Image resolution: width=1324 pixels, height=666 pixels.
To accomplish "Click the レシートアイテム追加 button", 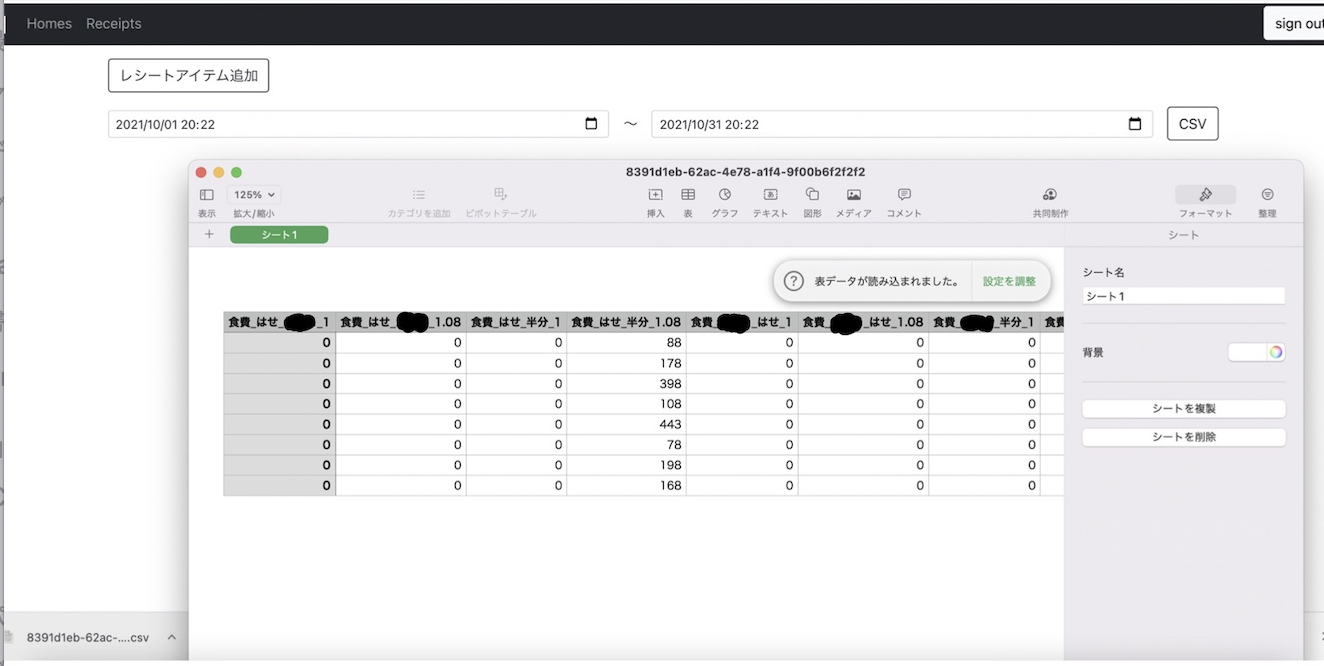I will 188,75.
